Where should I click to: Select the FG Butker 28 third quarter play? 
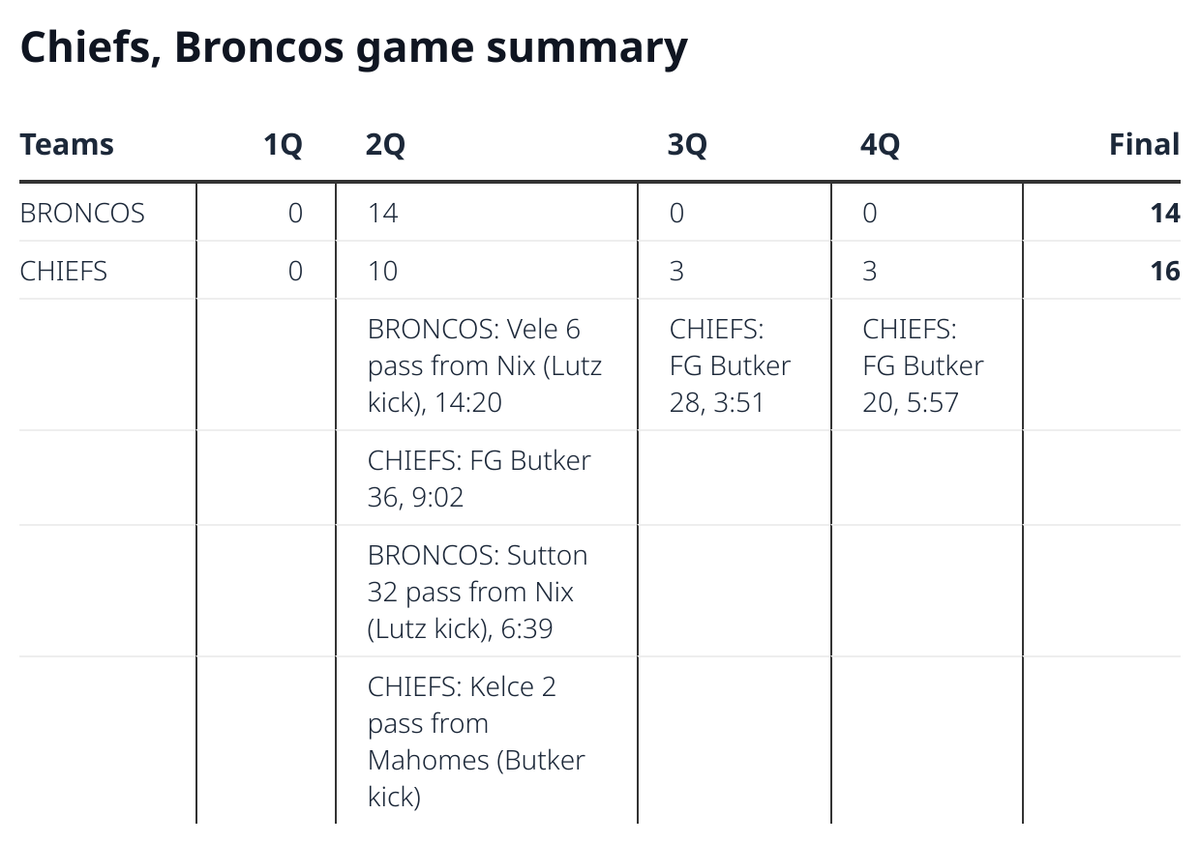click(x=729, y=366)
